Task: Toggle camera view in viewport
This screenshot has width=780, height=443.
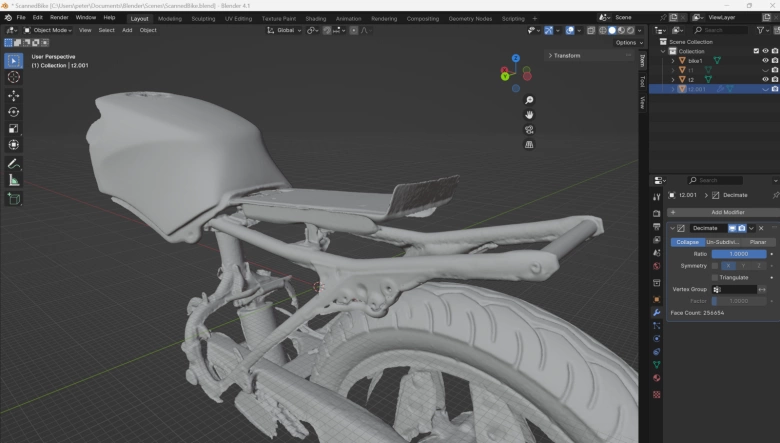Action: 529,129
